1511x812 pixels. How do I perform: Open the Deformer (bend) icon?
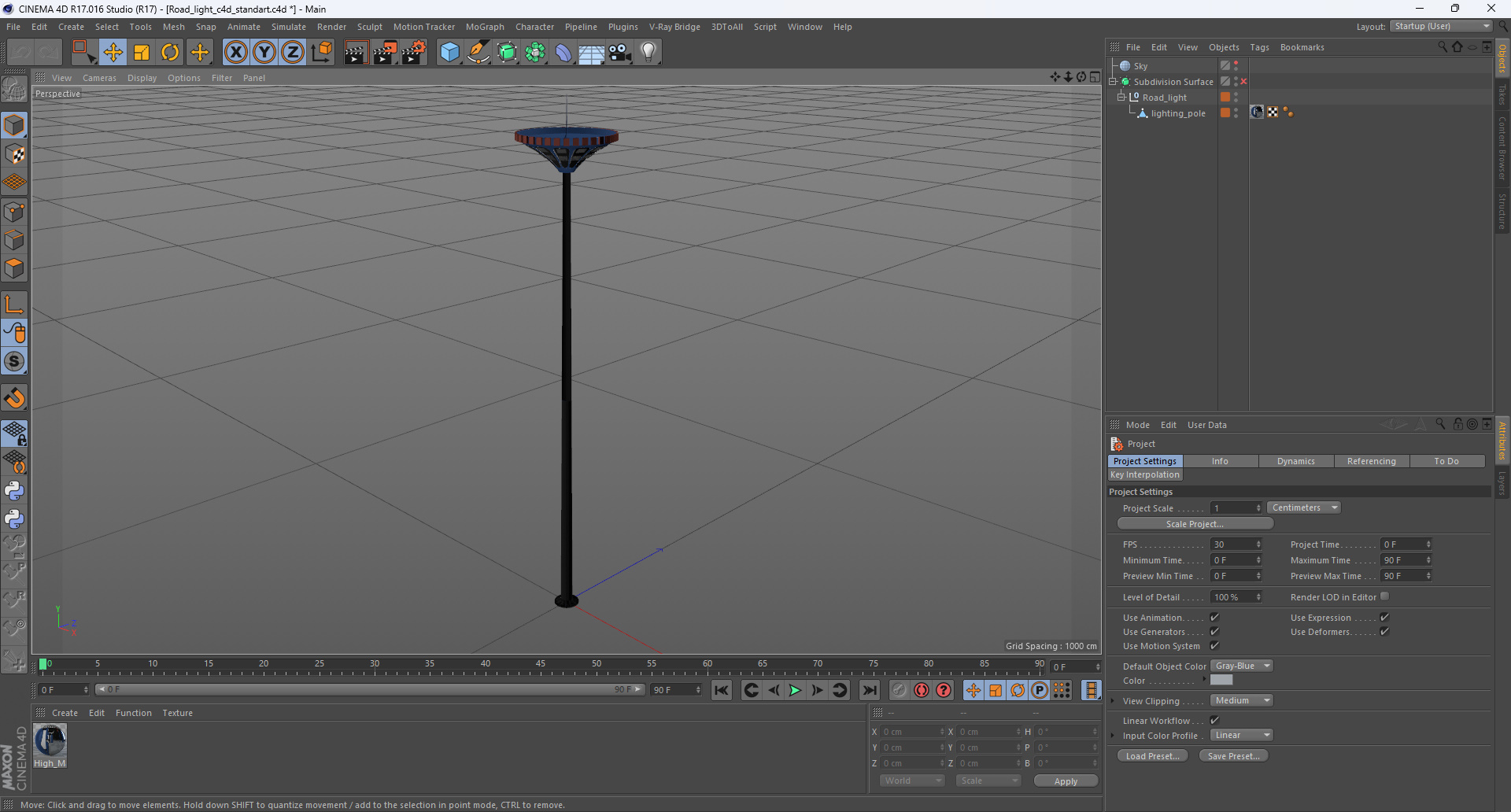click(563, 53)
